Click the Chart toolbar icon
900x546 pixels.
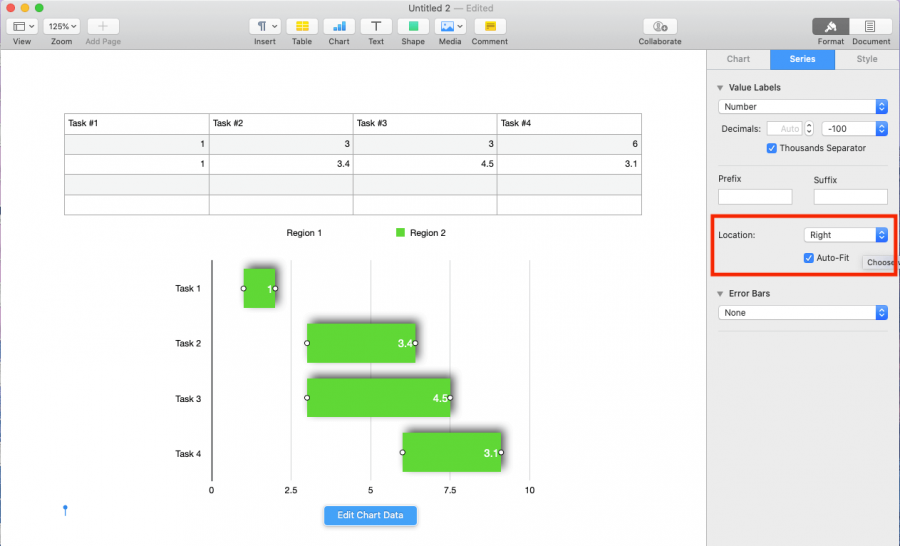tap(340, 27)
